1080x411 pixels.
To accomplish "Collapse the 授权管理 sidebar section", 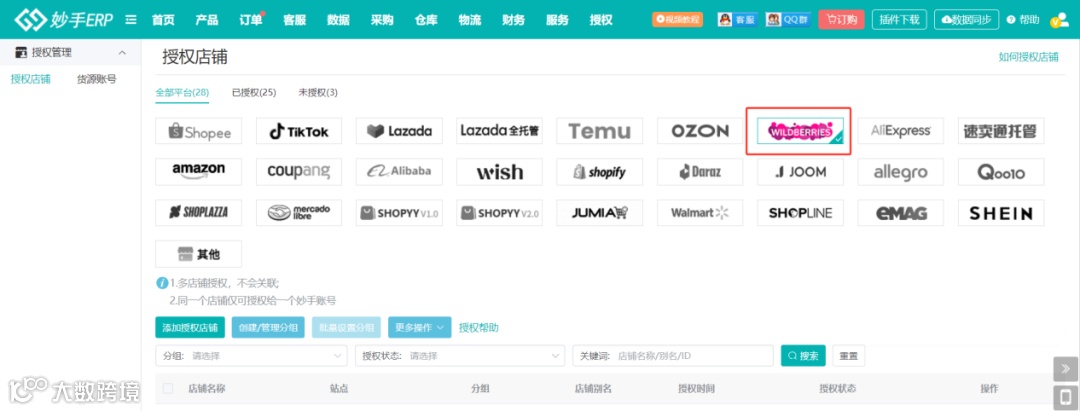I will (122, 53).
